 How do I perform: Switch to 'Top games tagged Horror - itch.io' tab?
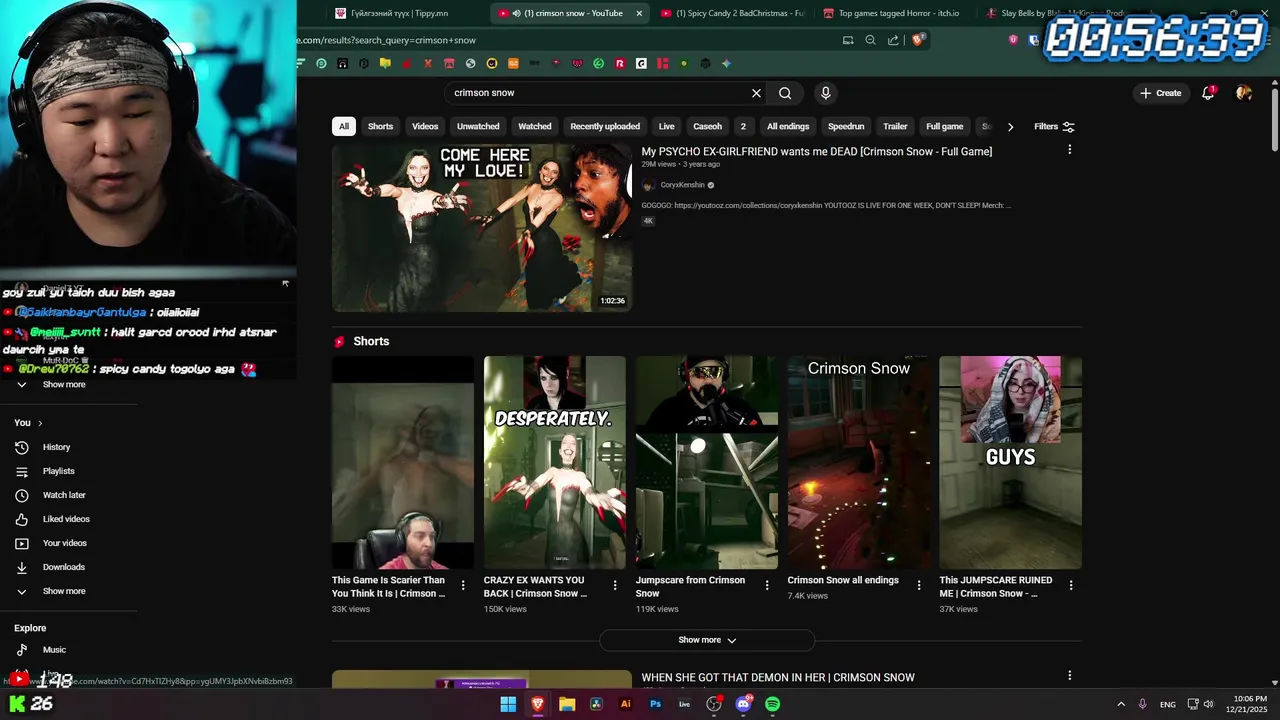(x=891, y=13)
